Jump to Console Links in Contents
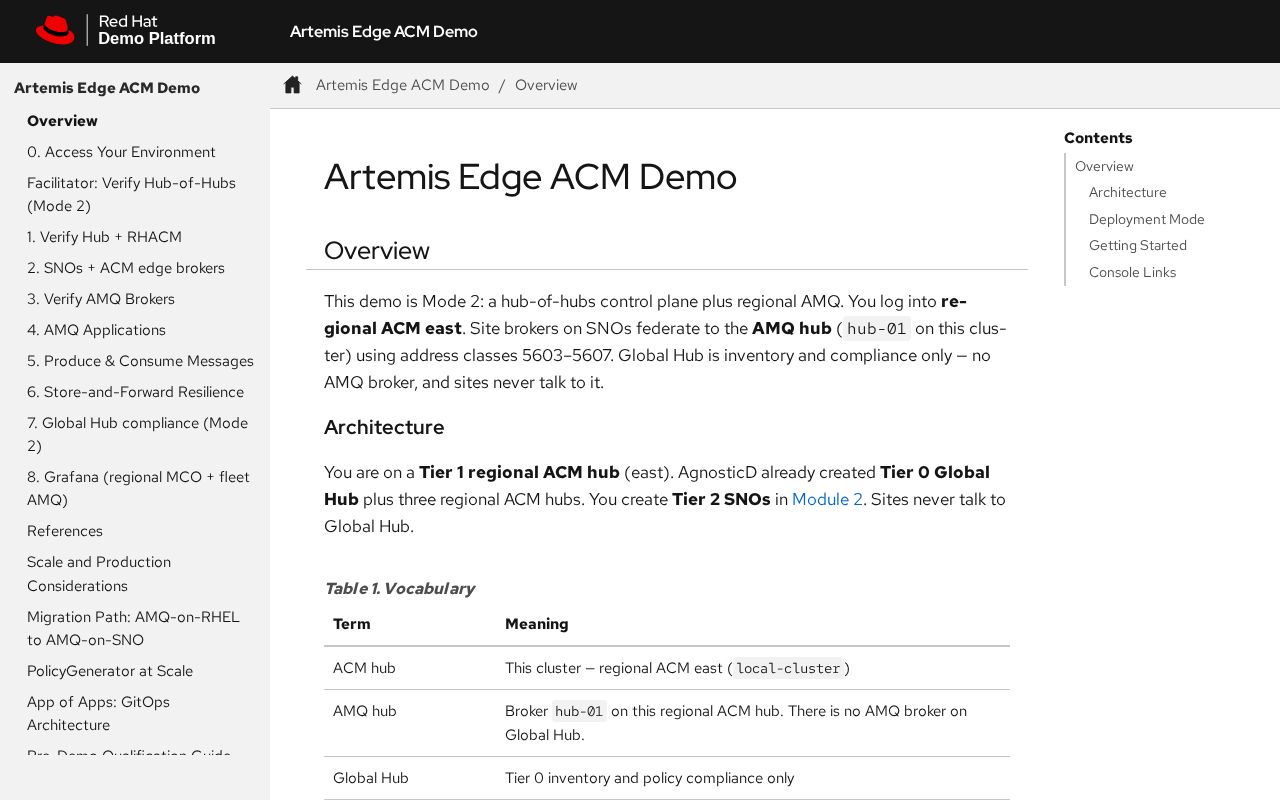 point(1132,272)
